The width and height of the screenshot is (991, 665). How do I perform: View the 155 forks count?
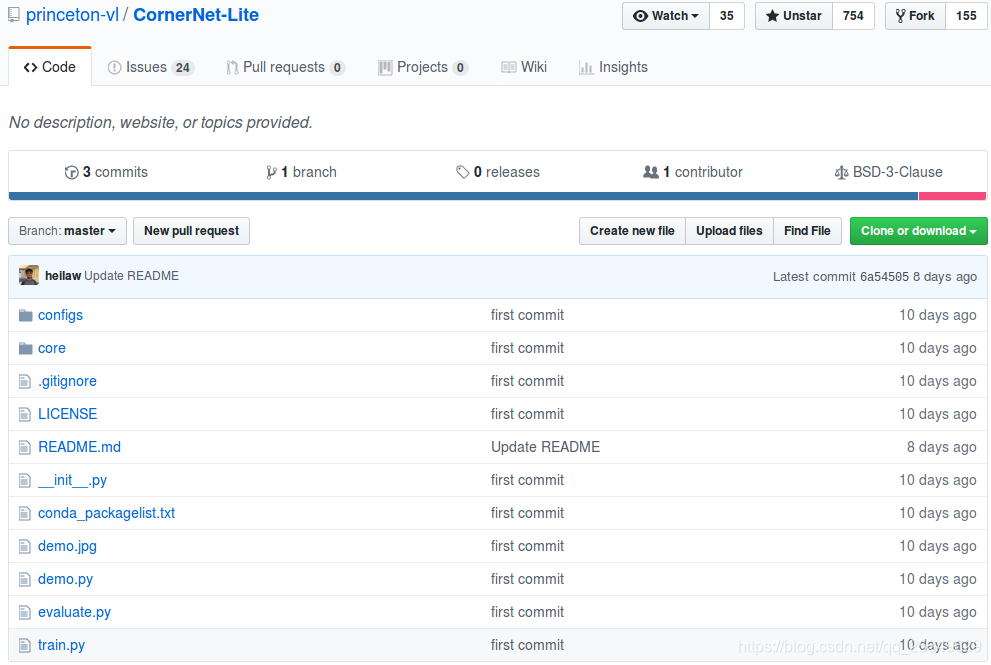(x=966, y=16)
